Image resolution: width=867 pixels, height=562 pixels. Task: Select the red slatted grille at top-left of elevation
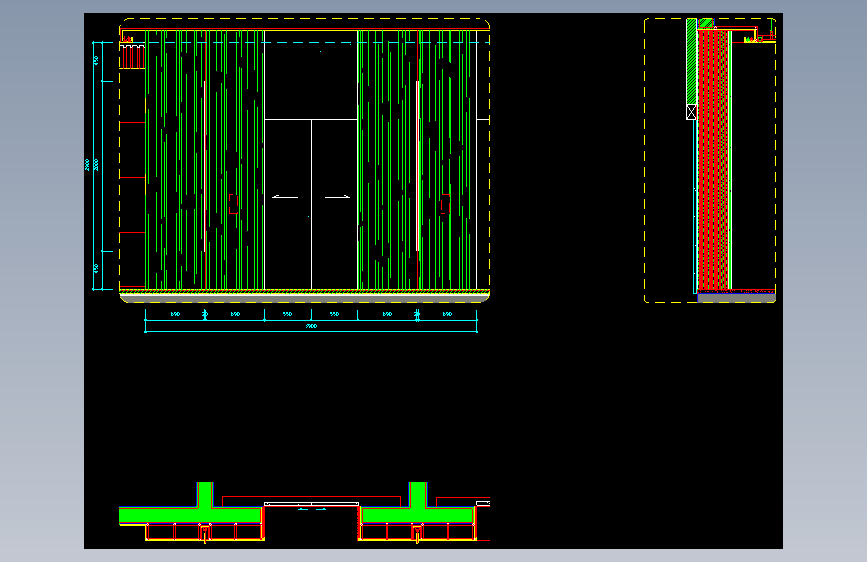tap(133, 57)
